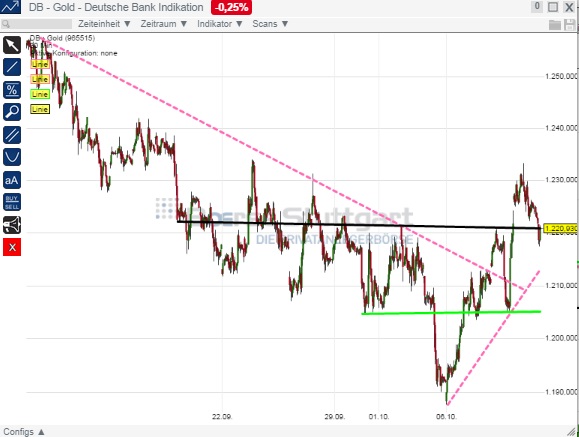Click the 1.190,000 price axis label
The height and width of the screenshot is (437, 579).
pos(561,392)
